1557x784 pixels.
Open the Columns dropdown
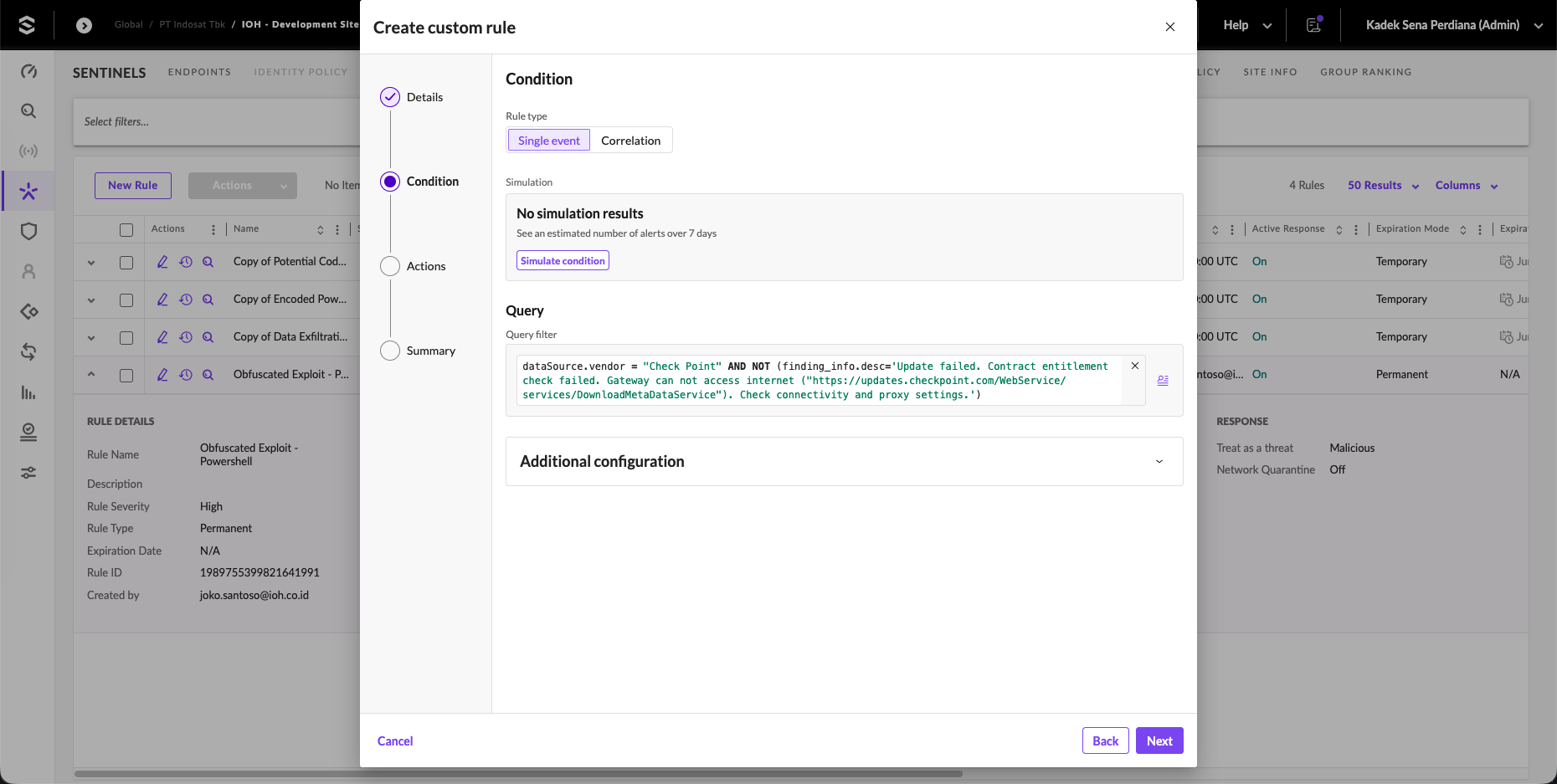point(1467,186)
